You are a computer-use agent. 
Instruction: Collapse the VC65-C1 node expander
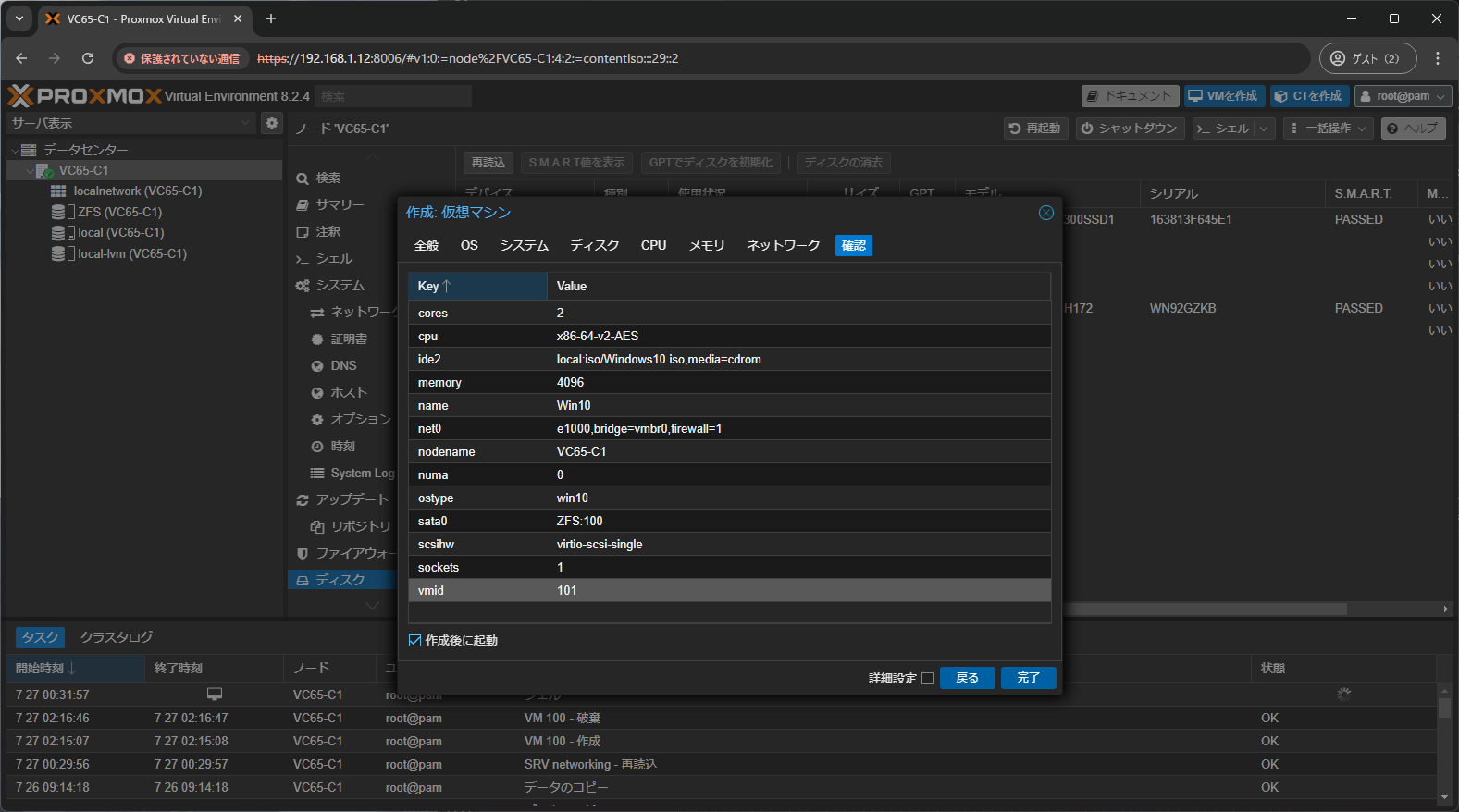(30, 171)
